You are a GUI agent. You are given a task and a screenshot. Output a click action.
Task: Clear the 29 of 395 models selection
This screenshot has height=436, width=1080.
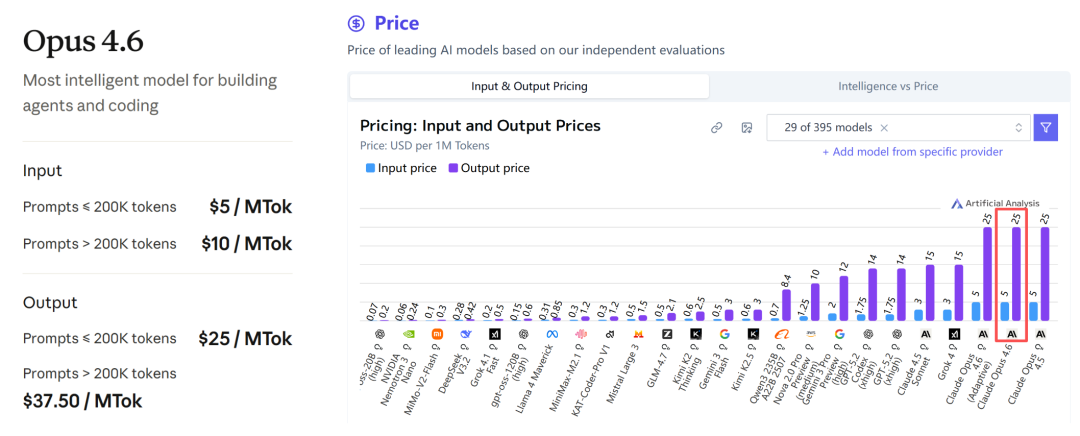point(884,128)
